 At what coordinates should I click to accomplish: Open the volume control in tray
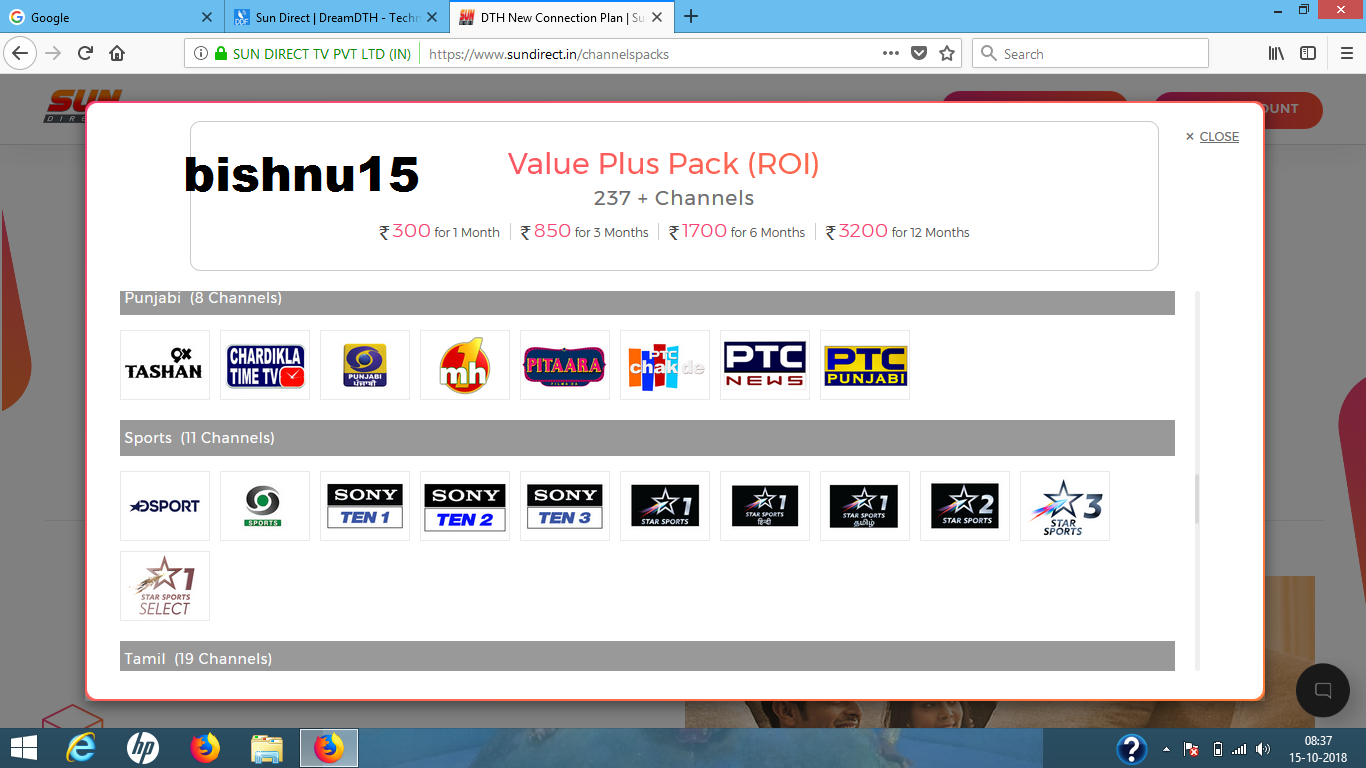[1263, 748]
